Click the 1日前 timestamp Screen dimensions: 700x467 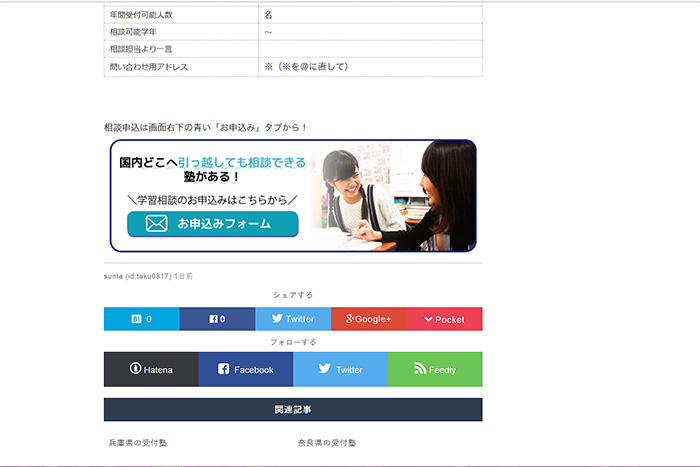(x=183, y=275)
